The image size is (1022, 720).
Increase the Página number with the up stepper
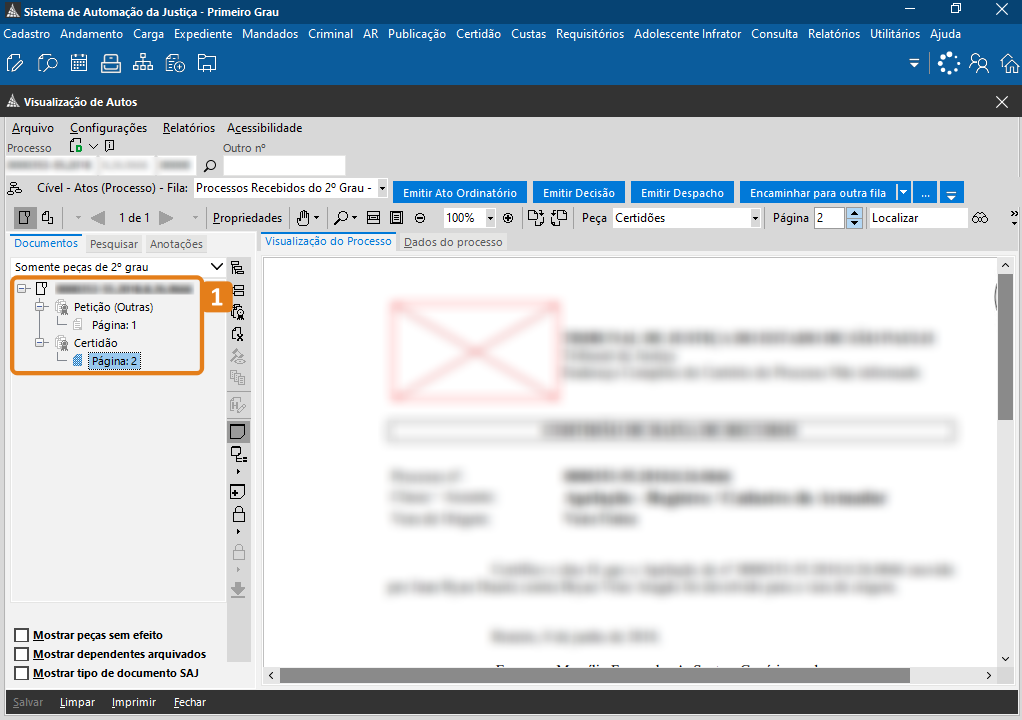tap(854, 213)
